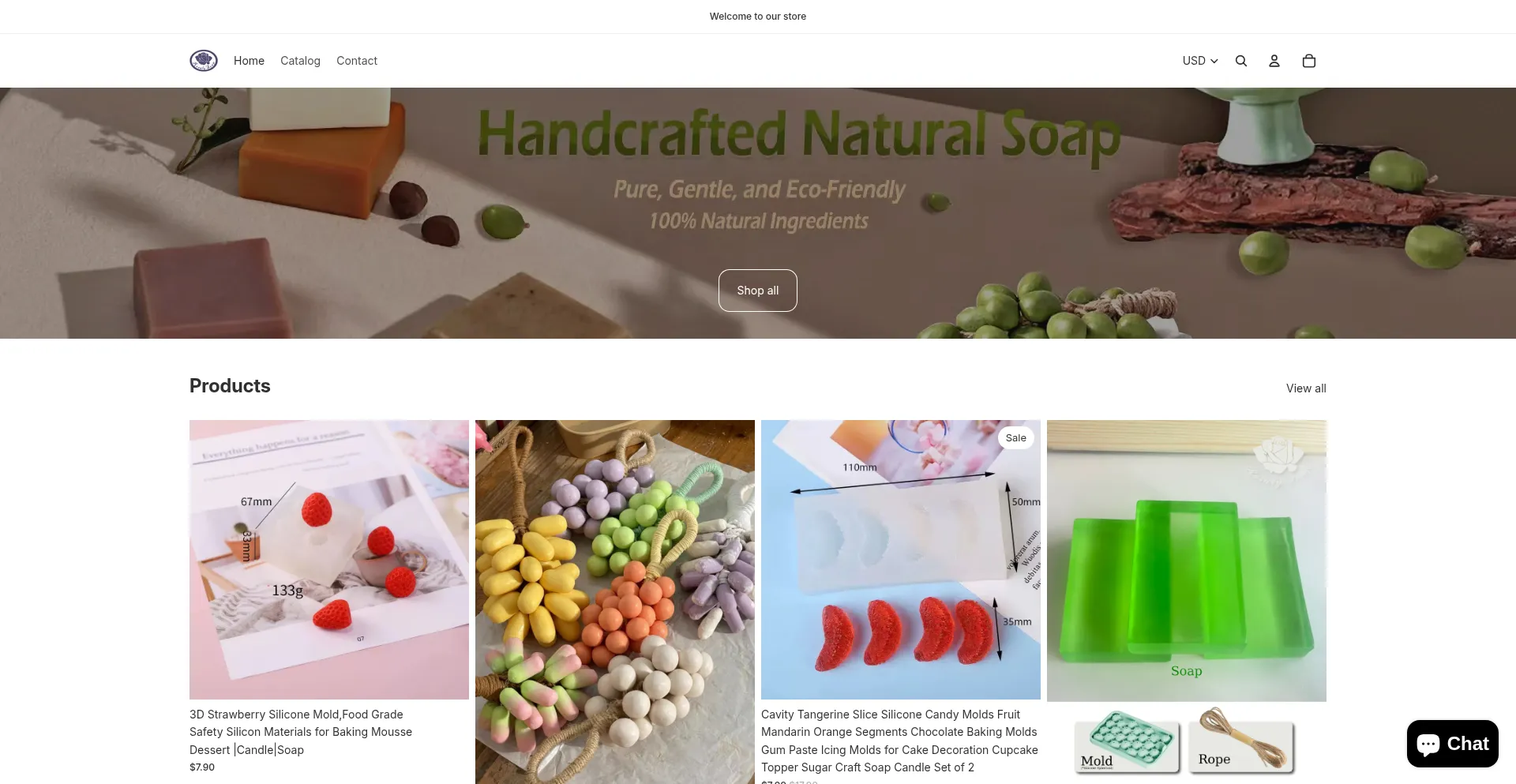Expand the USD currency dropdown
1516x784 pixels.
click(x=1200, y=61)
